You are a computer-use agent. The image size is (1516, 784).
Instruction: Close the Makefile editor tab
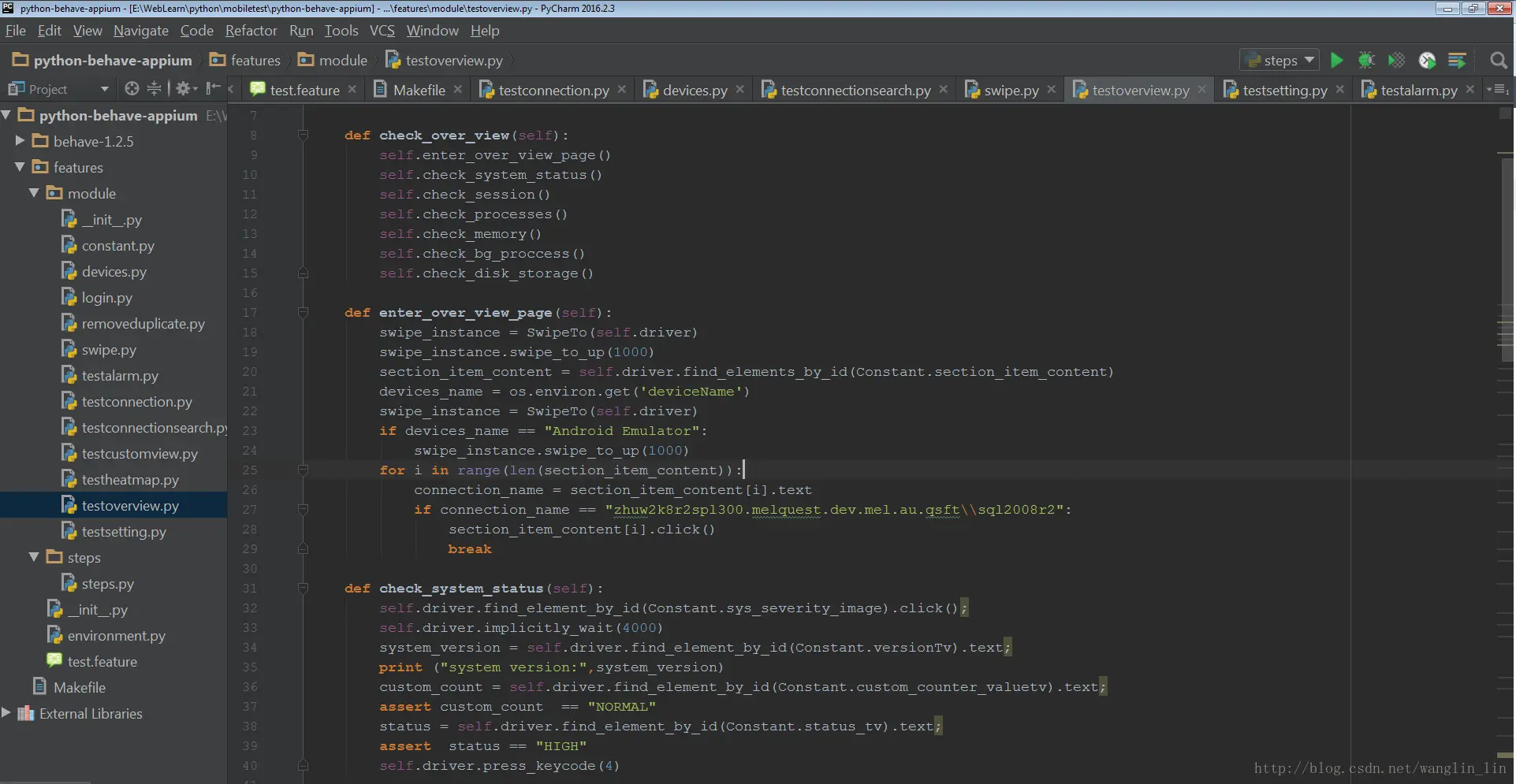(458, 90)
